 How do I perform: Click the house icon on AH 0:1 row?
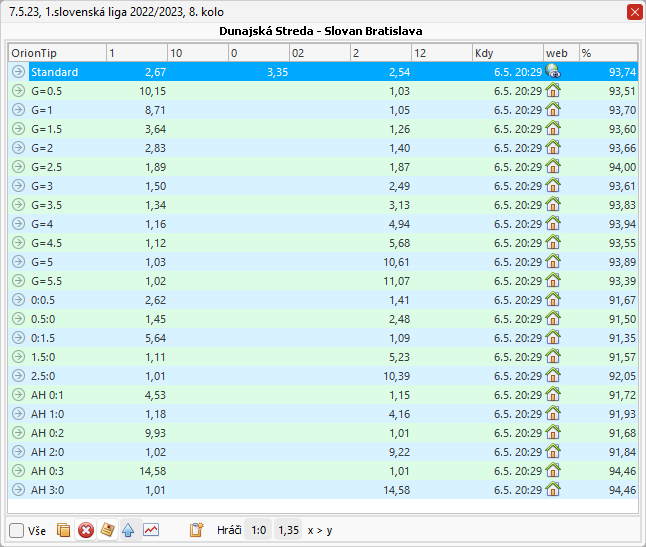553,394
